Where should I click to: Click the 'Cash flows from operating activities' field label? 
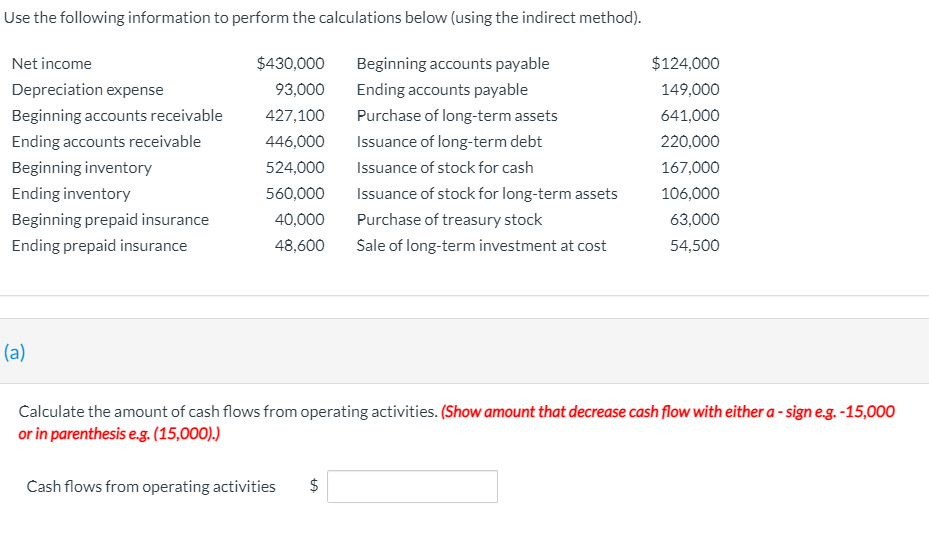(x=151, y=486)
